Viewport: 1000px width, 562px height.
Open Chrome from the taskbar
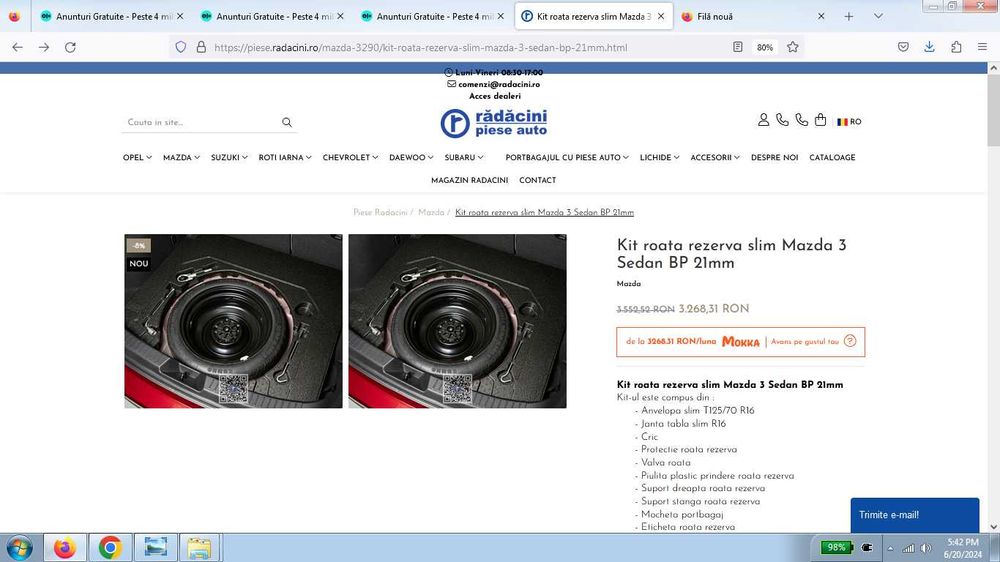(x=110, y=548)
